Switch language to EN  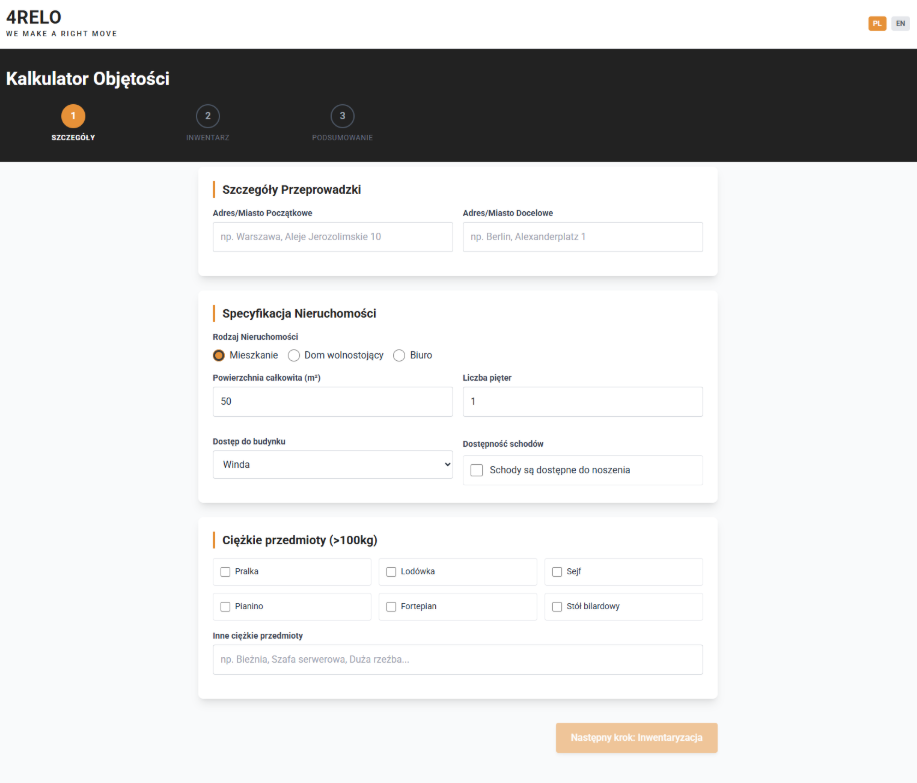click(900, 23)
